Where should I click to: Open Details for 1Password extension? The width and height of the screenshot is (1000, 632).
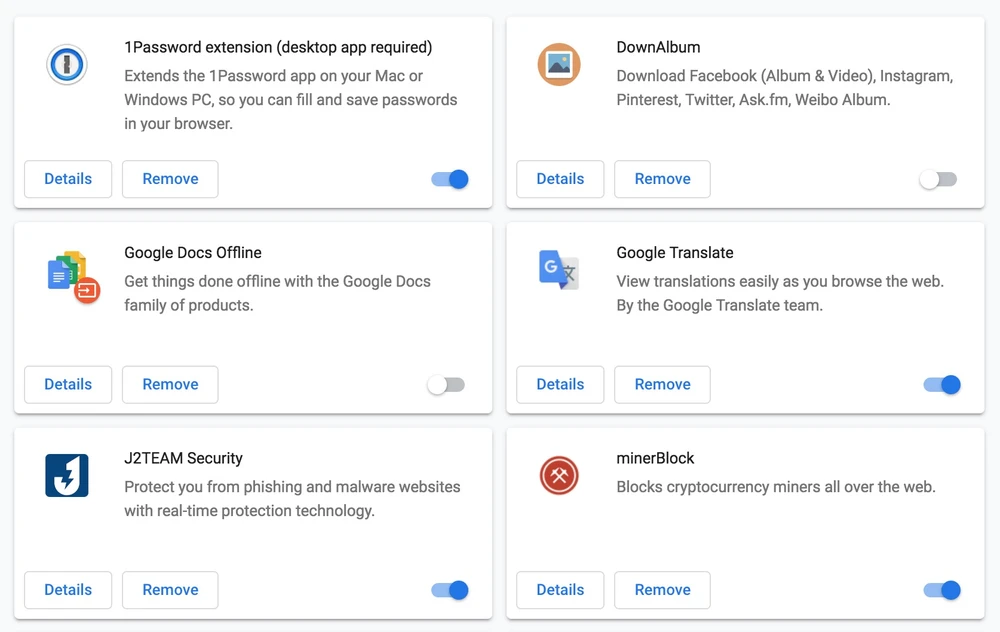click(x=68, y=179)
